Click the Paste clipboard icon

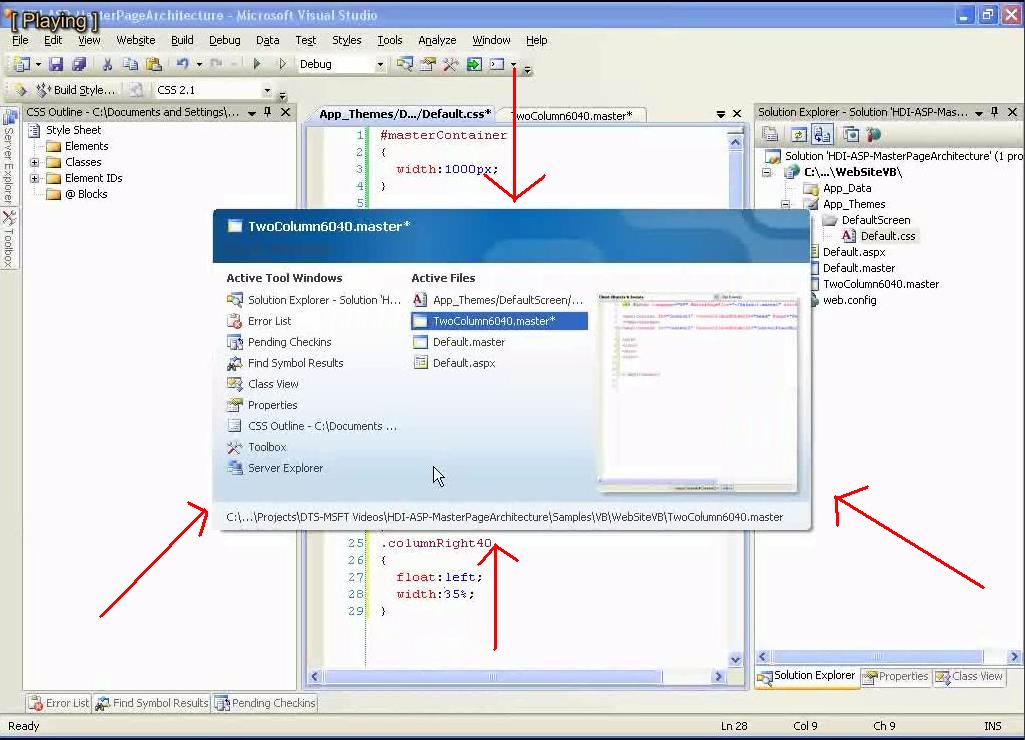pyautogui.click(x=153, y=64)
